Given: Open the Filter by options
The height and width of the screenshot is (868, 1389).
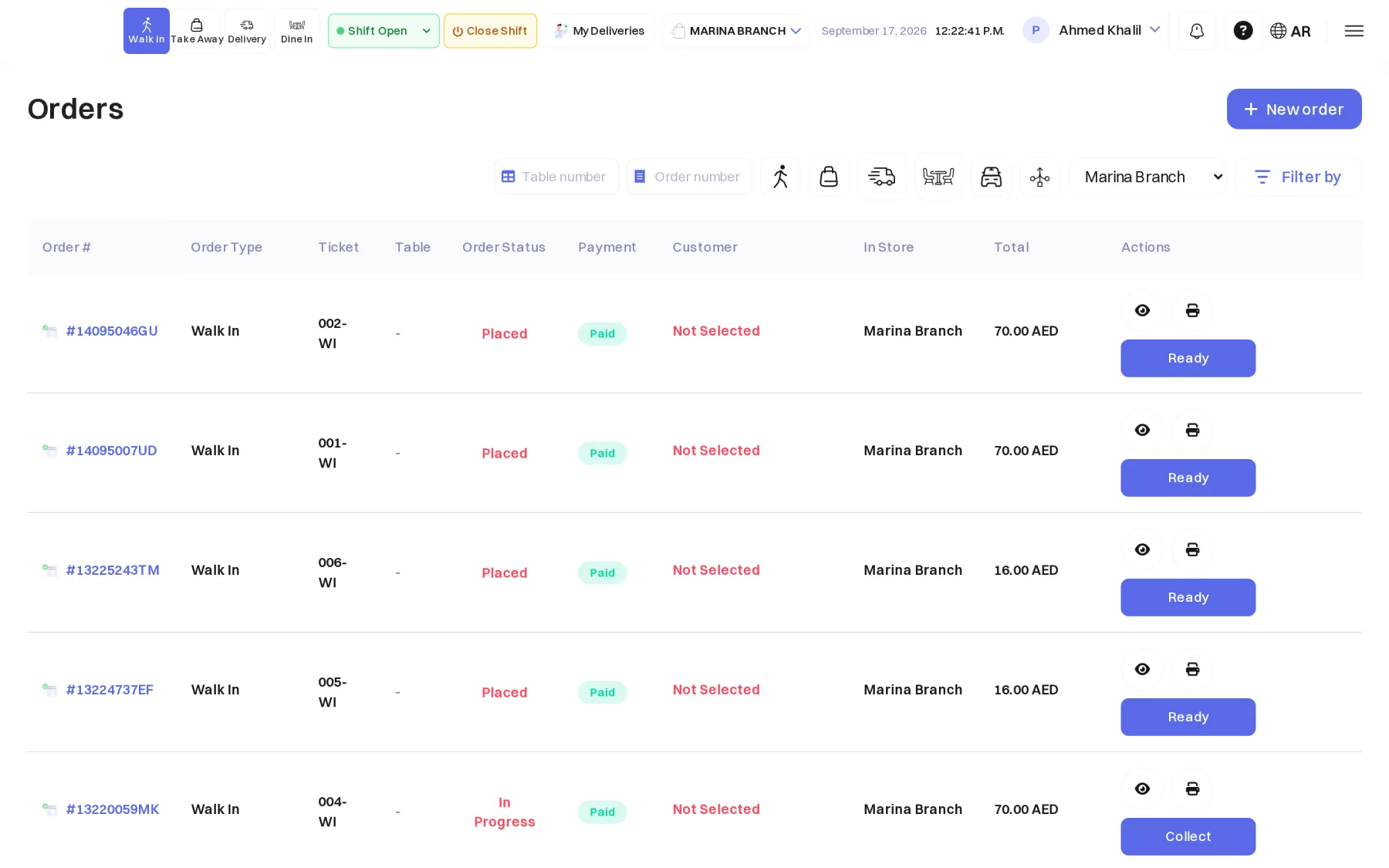Looking at the screenshot, I should point(1298,177).
